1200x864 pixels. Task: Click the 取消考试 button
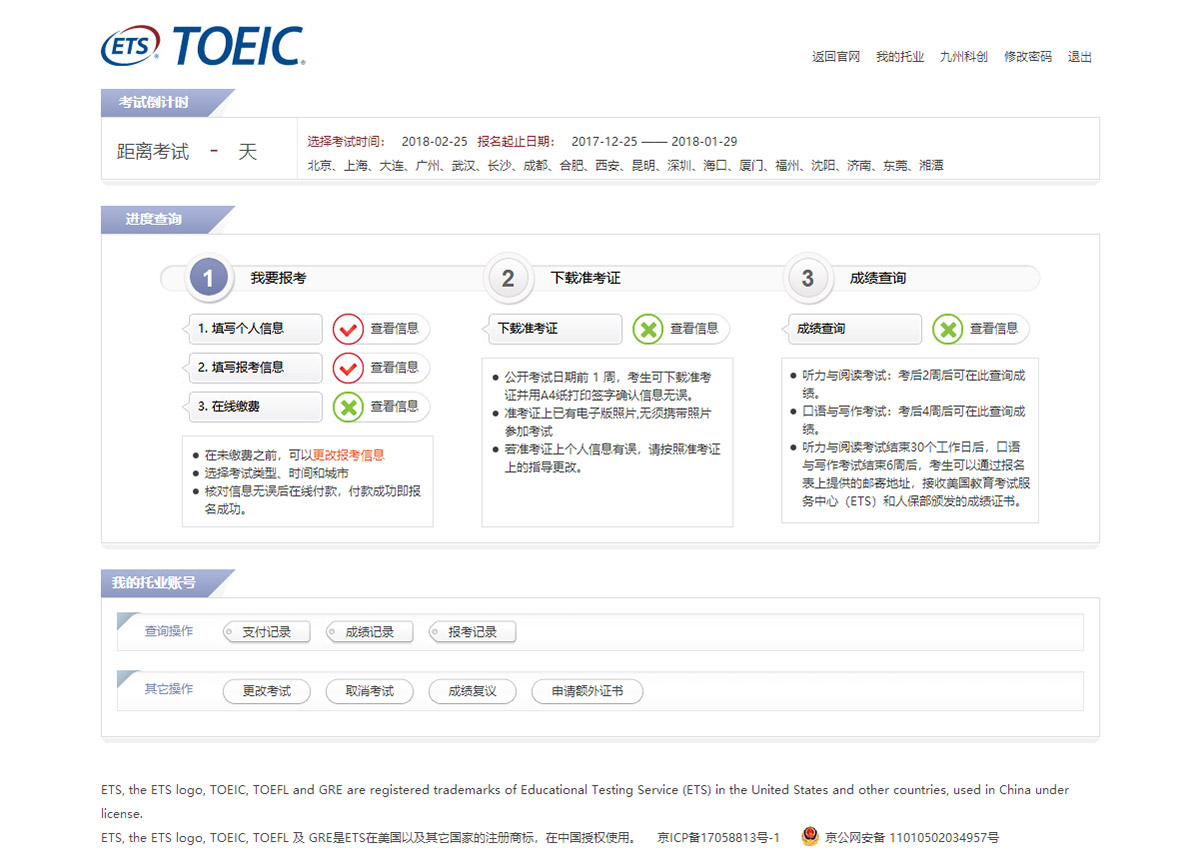(369, 691)
